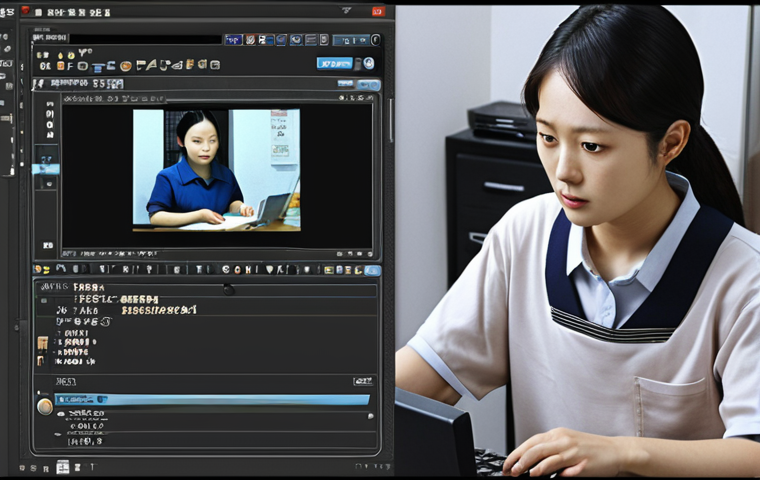
Task: Click the small outlined button above blue progress bar
Action: point(363,381)
